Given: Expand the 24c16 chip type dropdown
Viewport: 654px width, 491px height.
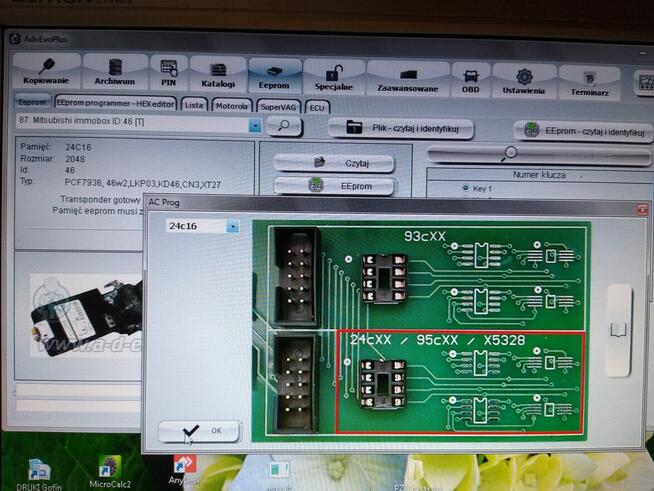Looking at the screenshot, I should [233, 227].
